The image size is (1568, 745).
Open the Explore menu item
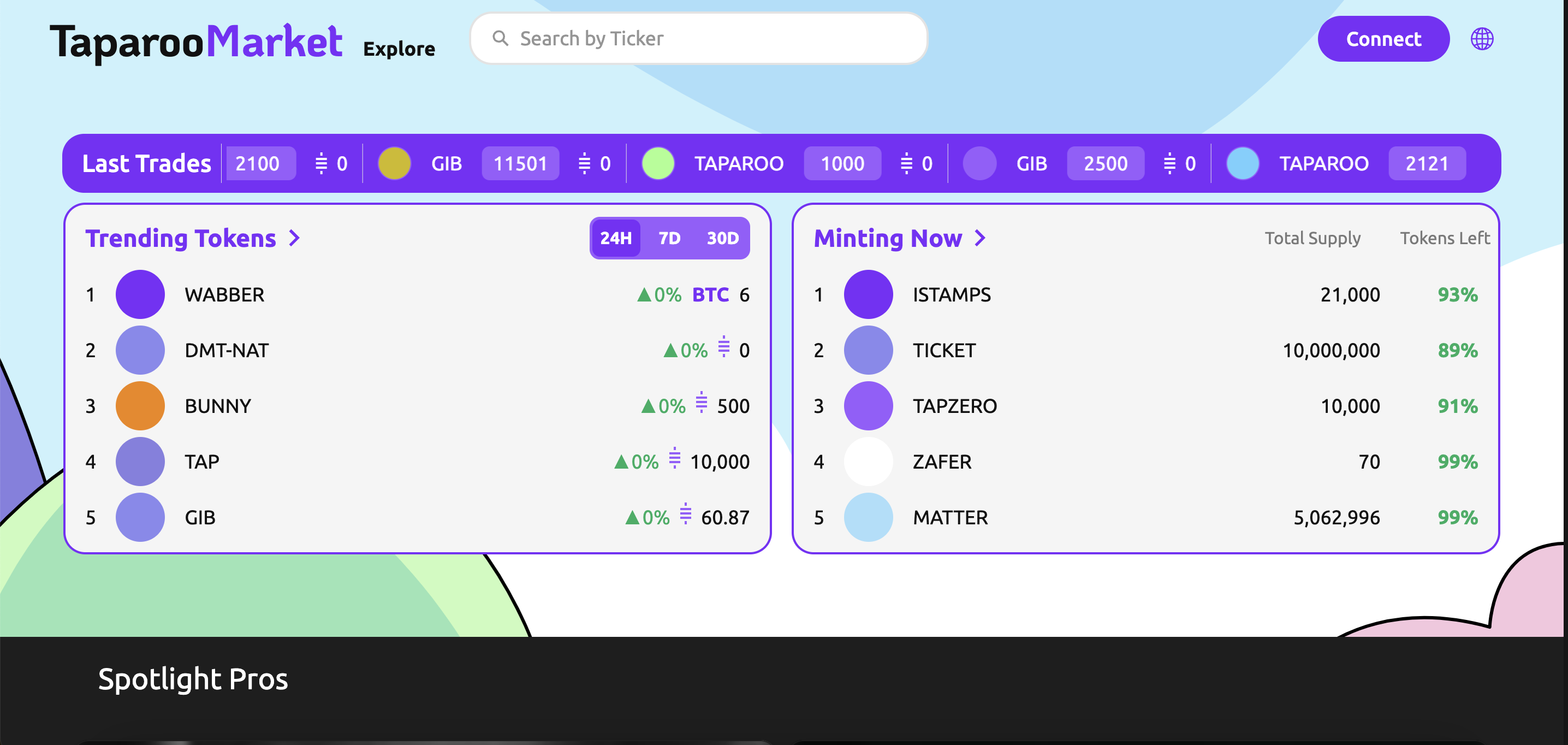click(399, 49)
